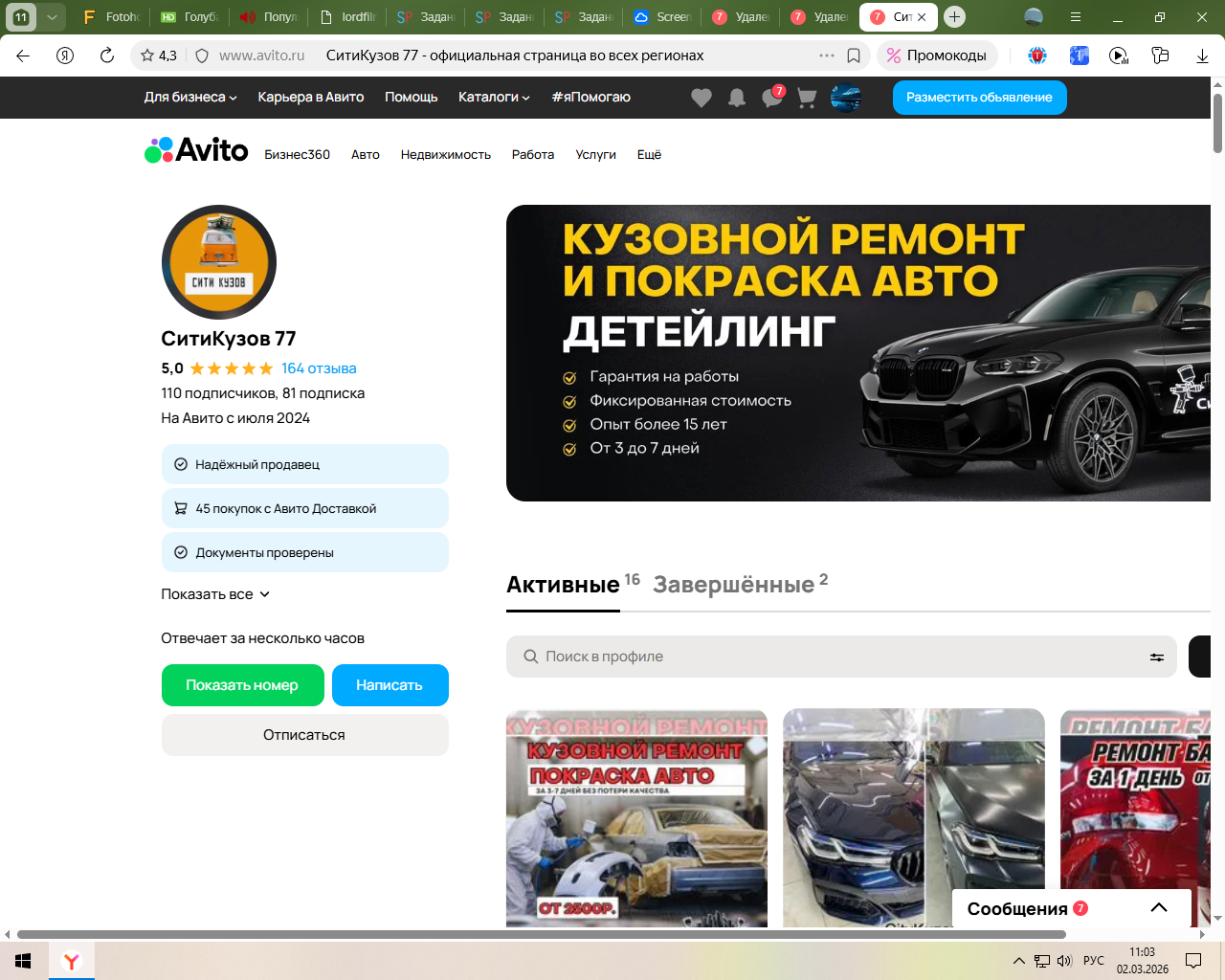Open the Avito shopping cart

click(807, 98)
